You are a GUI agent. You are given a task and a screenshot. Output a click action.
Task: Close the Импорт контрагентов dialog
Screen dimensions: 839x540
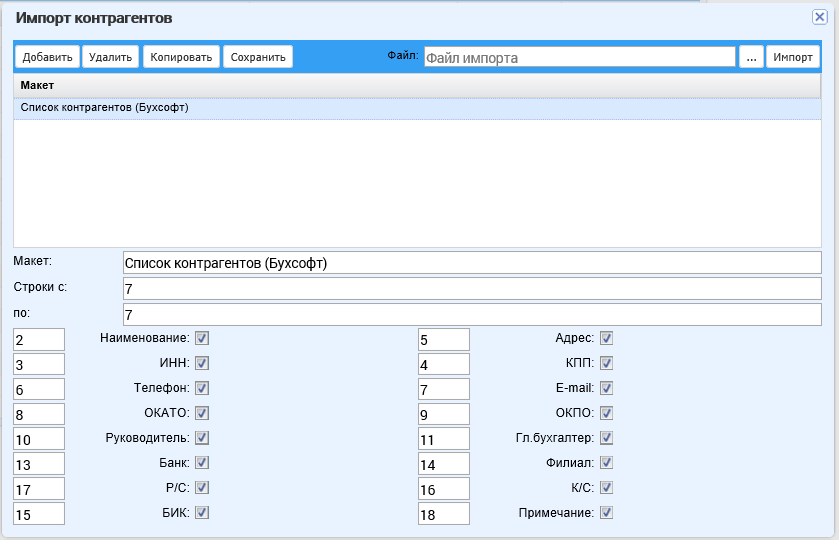(819, 17)
